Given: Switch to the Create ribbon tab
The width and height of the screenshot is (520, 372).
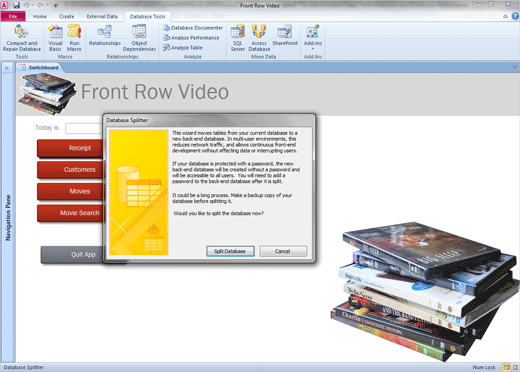Looking at the screenshot, I should (x=67, y=16).
